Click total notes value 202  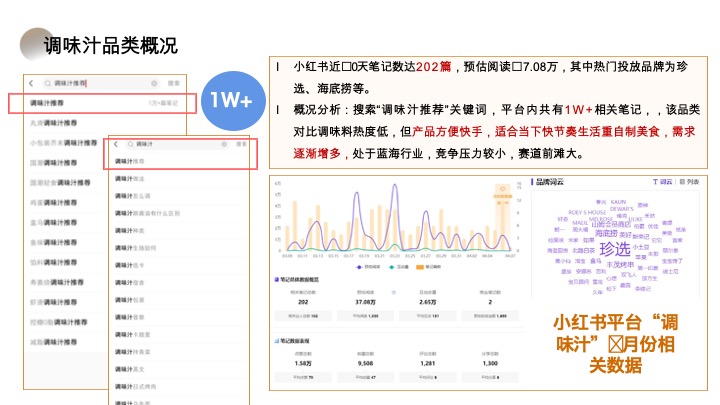pyautogui.click(x=303, y=302)
